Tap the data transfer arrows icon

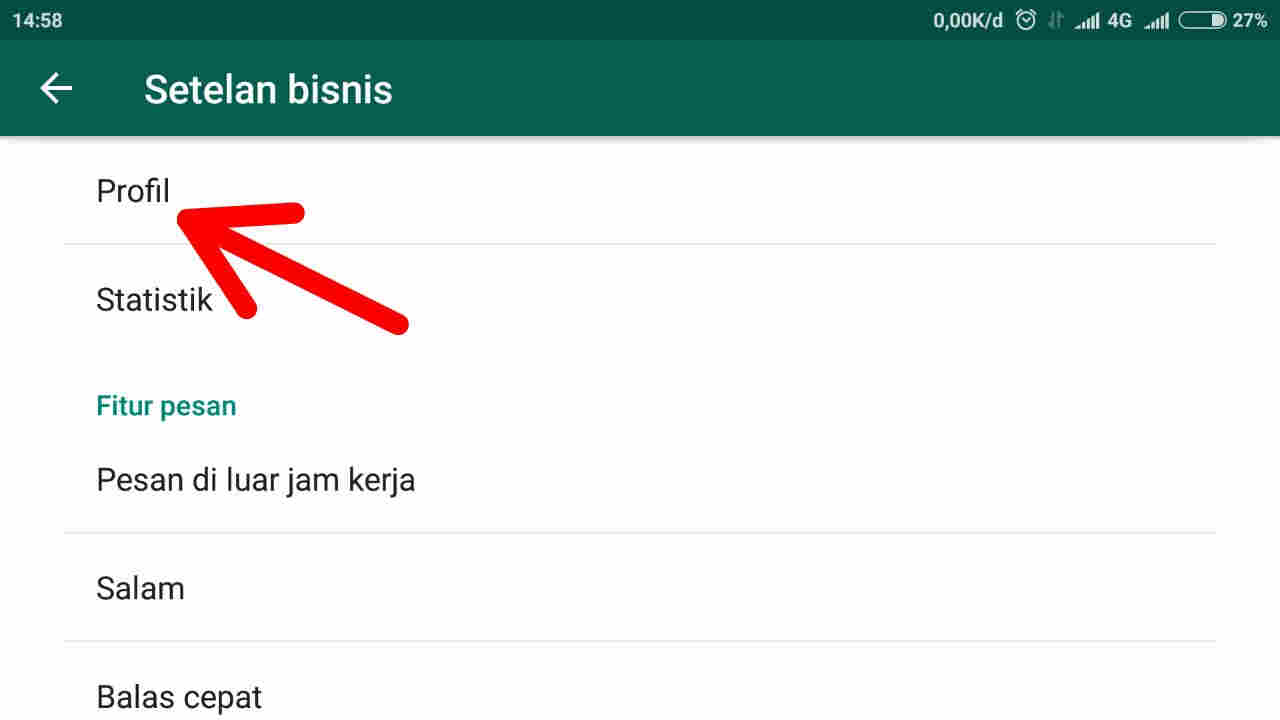1055,20
